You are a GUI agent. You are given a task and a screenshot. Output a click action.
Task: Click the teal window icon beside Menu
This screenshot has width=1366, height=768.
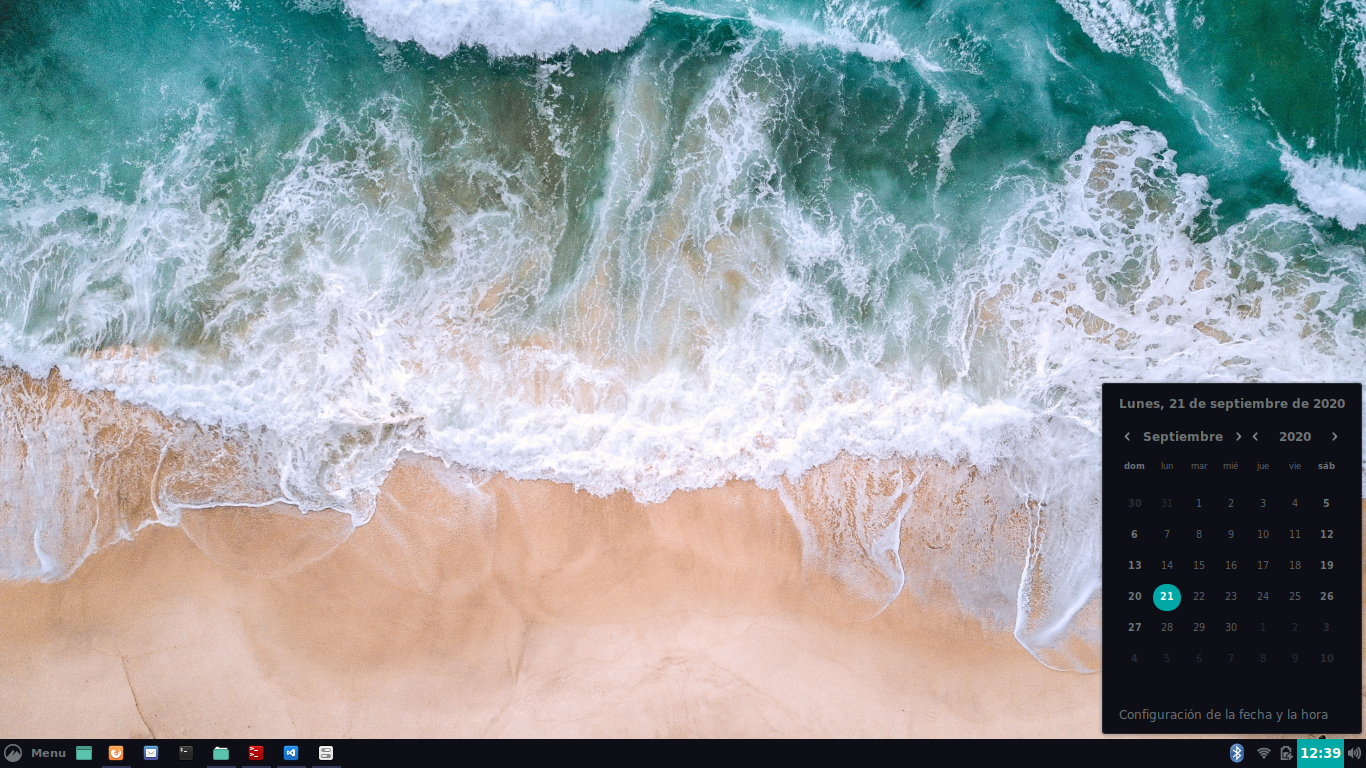84,753
